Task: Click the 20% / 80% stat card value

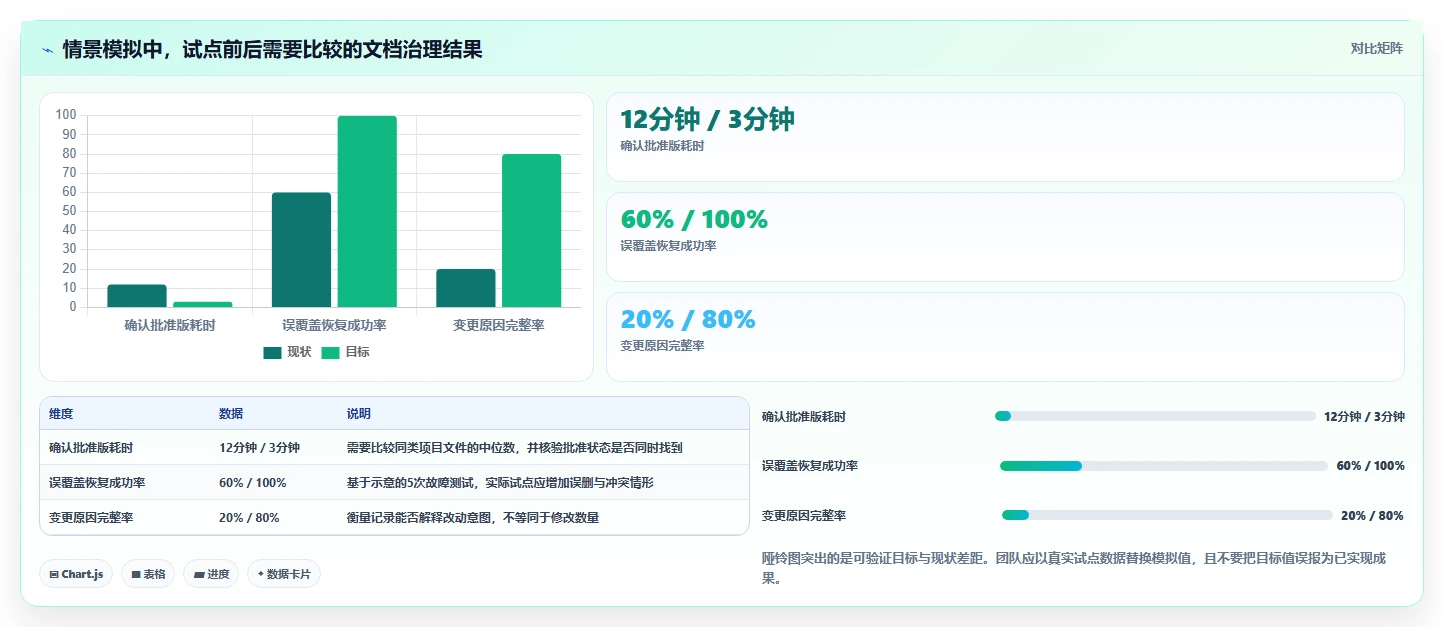Action: click(688, 319)
